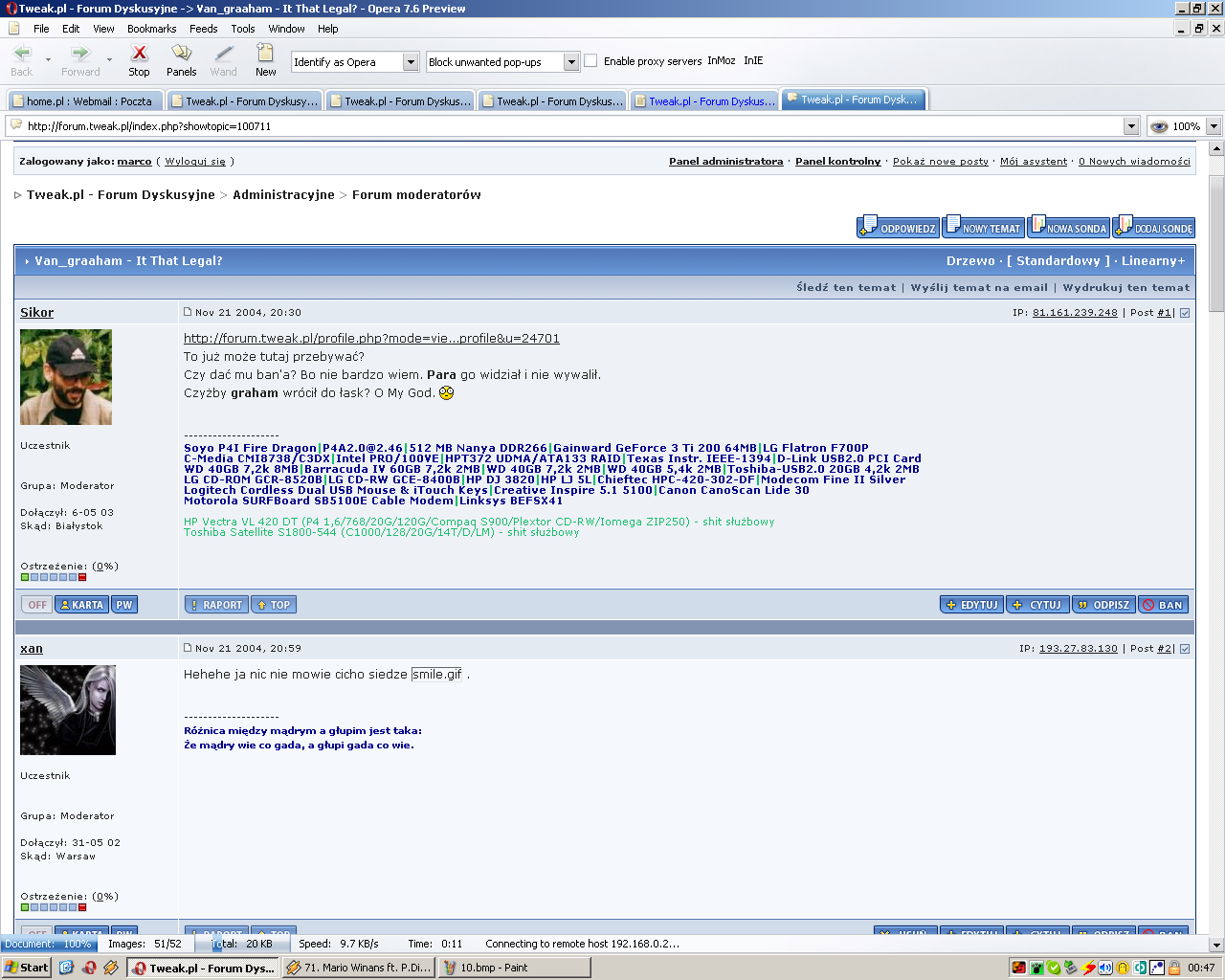Click the OFF status button in Sikor's post
Image resolution: width=1225 pixels, height=980 pixels.
click(x=37, y=605)
